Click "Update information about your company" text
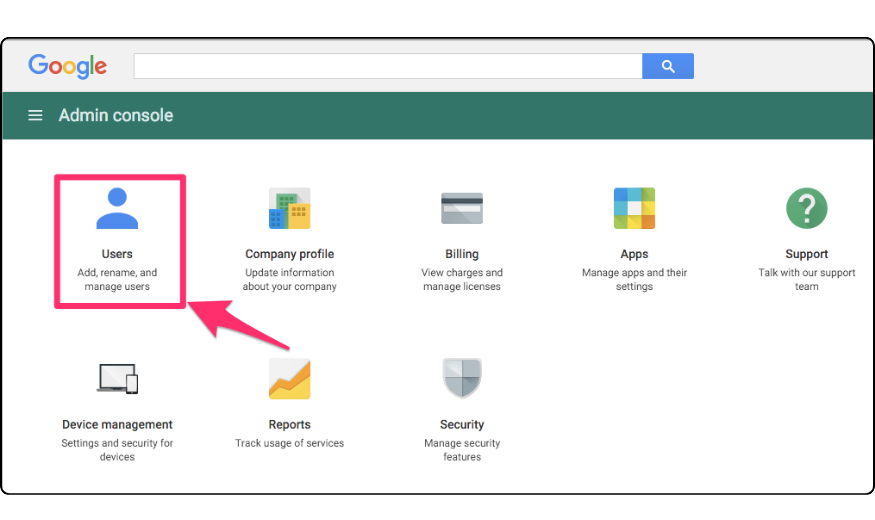 click(x=289, y=279)
